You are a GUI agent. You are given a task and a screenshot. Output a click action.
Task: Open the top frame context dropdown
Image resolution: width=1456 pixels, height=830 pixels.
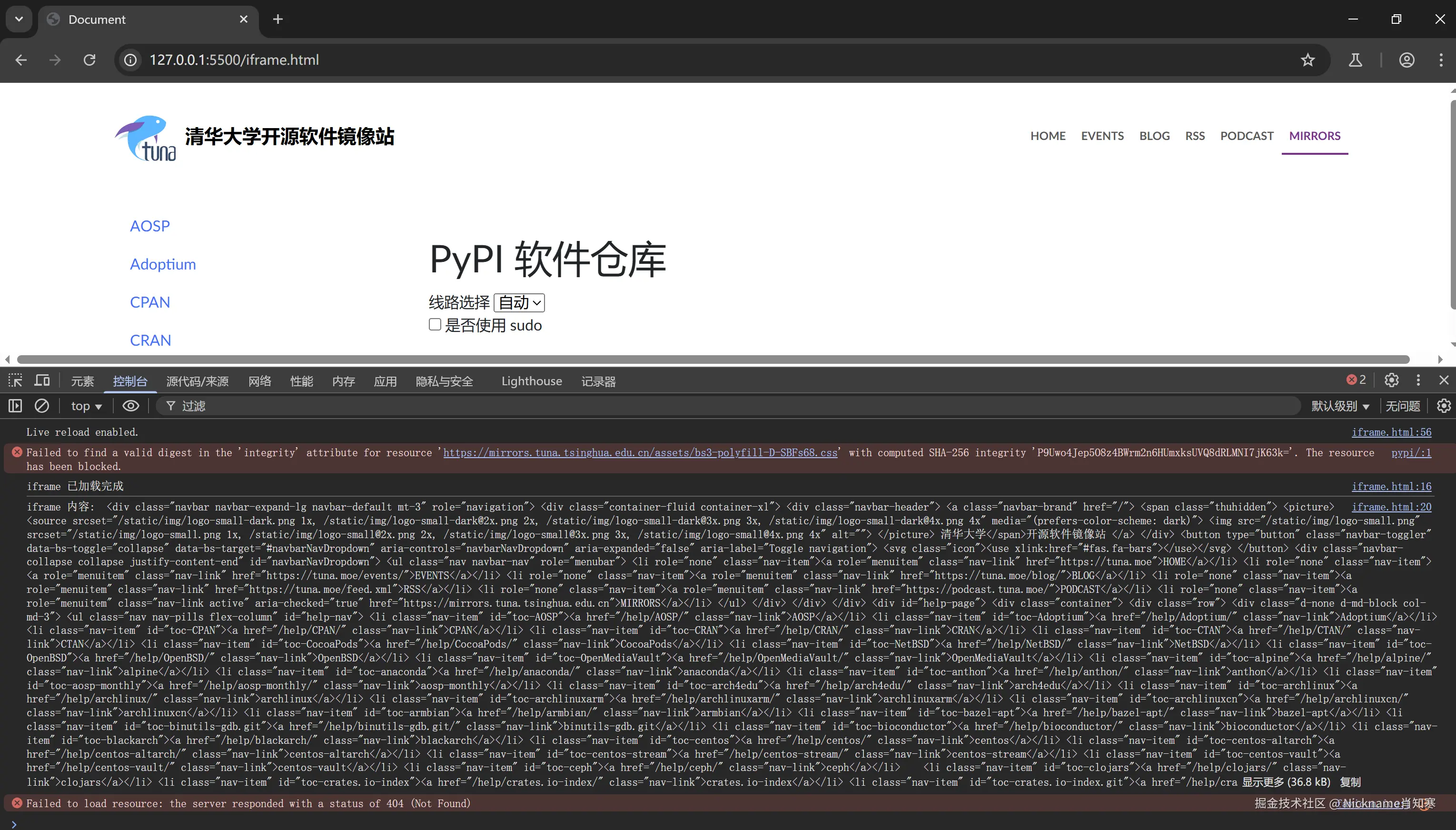87,406
